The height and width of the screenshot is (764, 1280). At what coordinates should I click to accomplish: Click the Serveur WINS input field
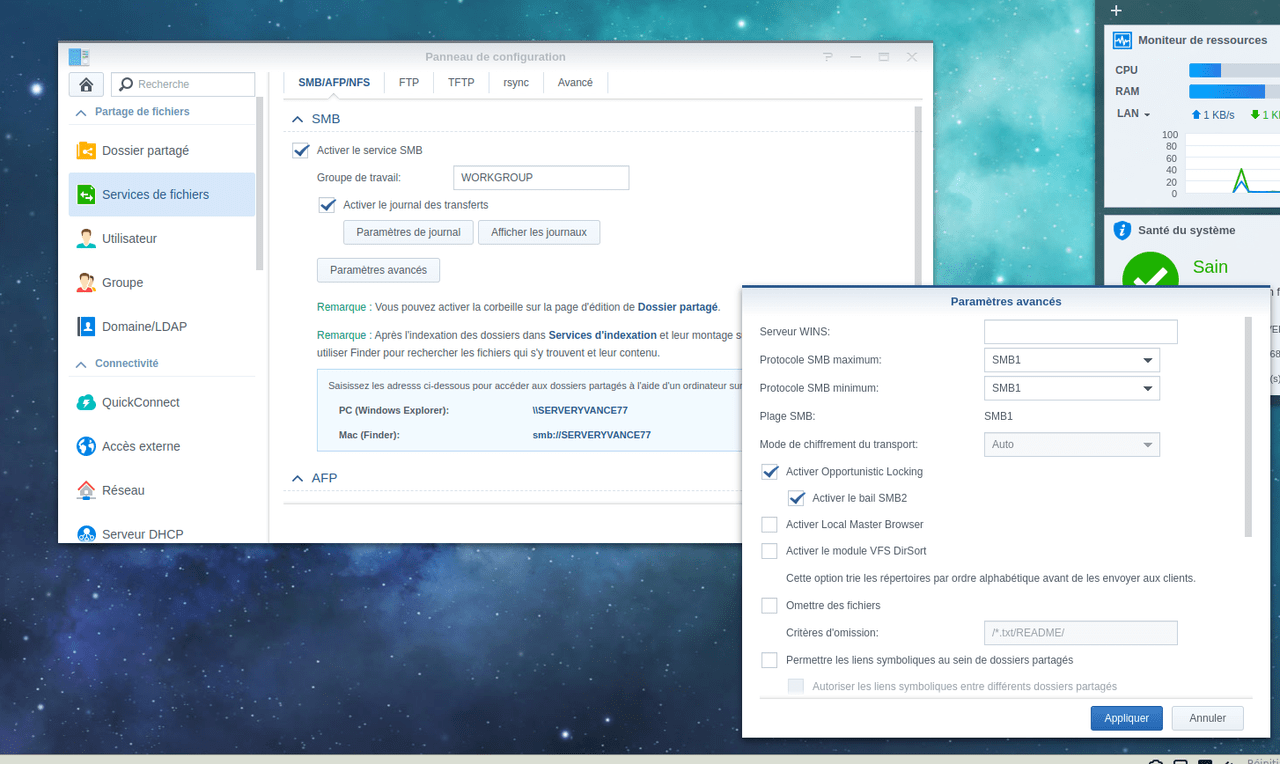[x=1080, y=331]
